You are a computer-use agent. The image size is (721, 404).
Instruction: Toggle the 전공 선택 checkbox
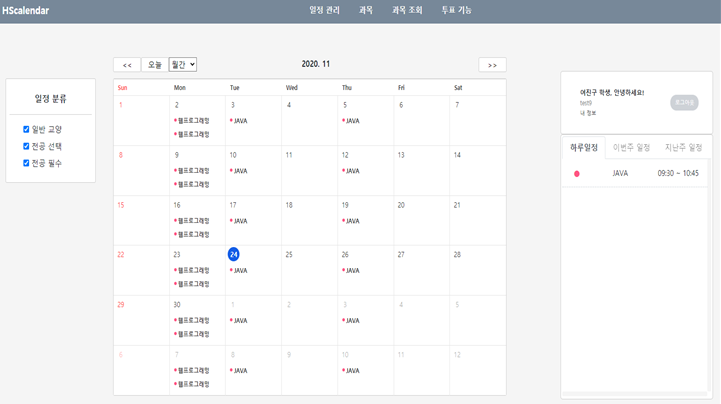[x=26, y=146]
